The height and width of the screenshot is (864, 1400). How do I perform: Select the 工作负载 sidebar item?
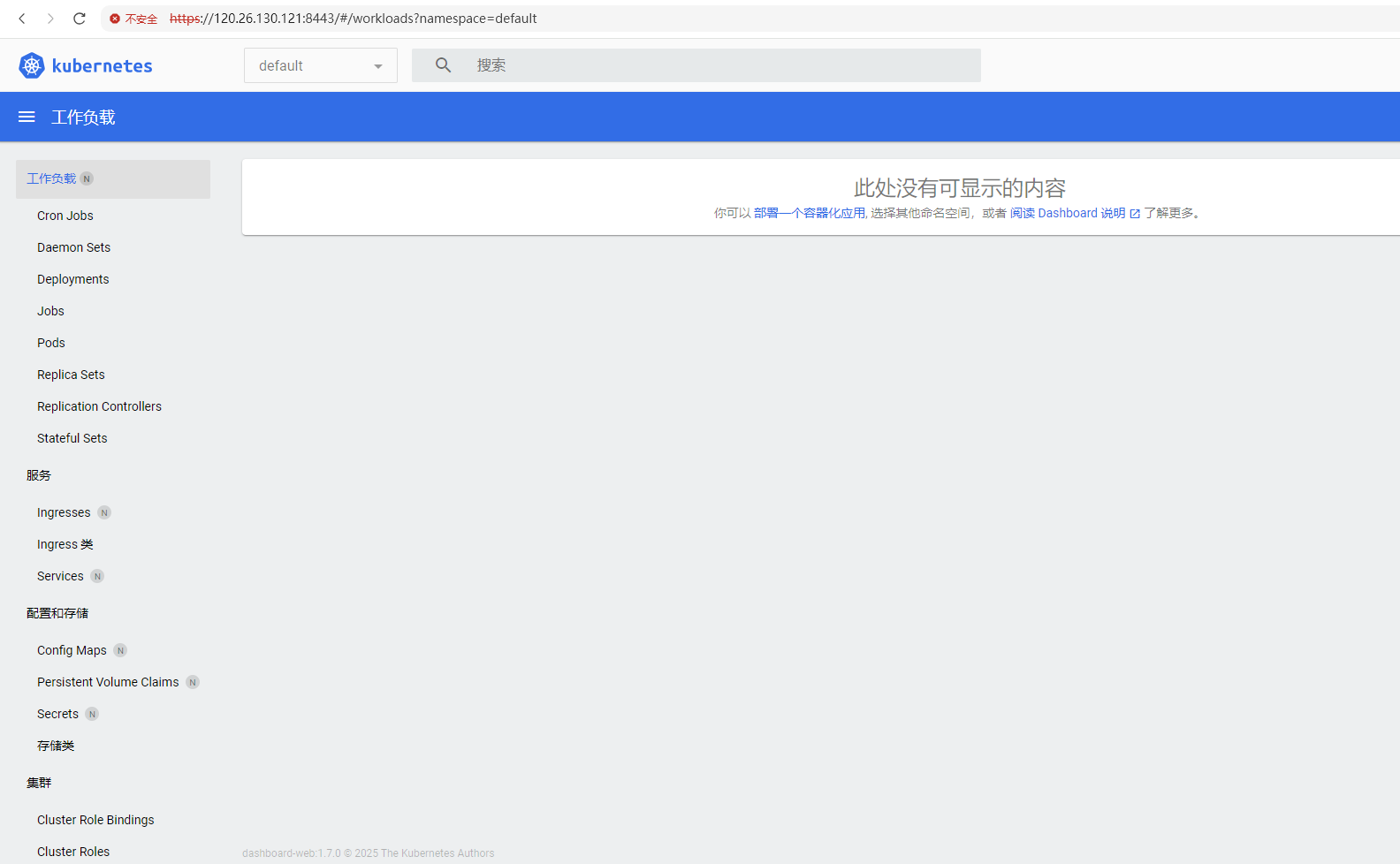(51, 178)
